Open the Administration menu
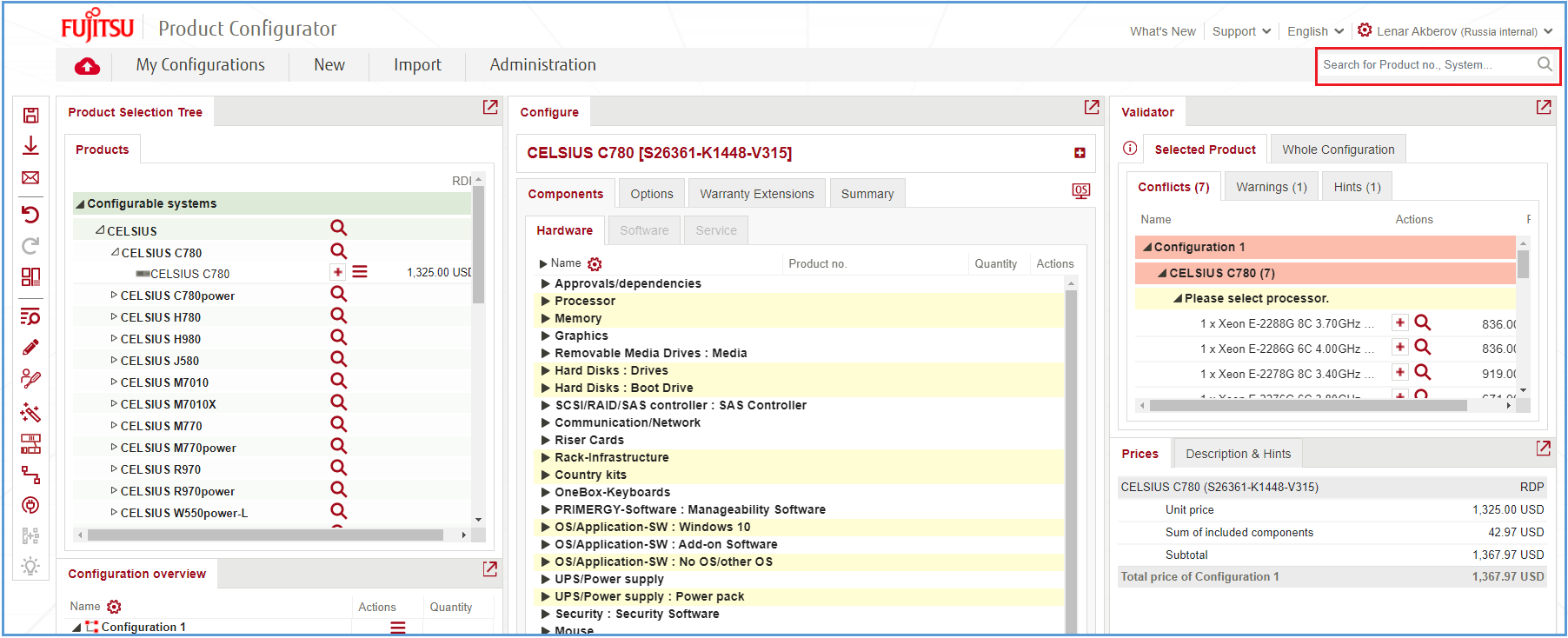This screenshot has height=638, width=1568. (543, 65)
